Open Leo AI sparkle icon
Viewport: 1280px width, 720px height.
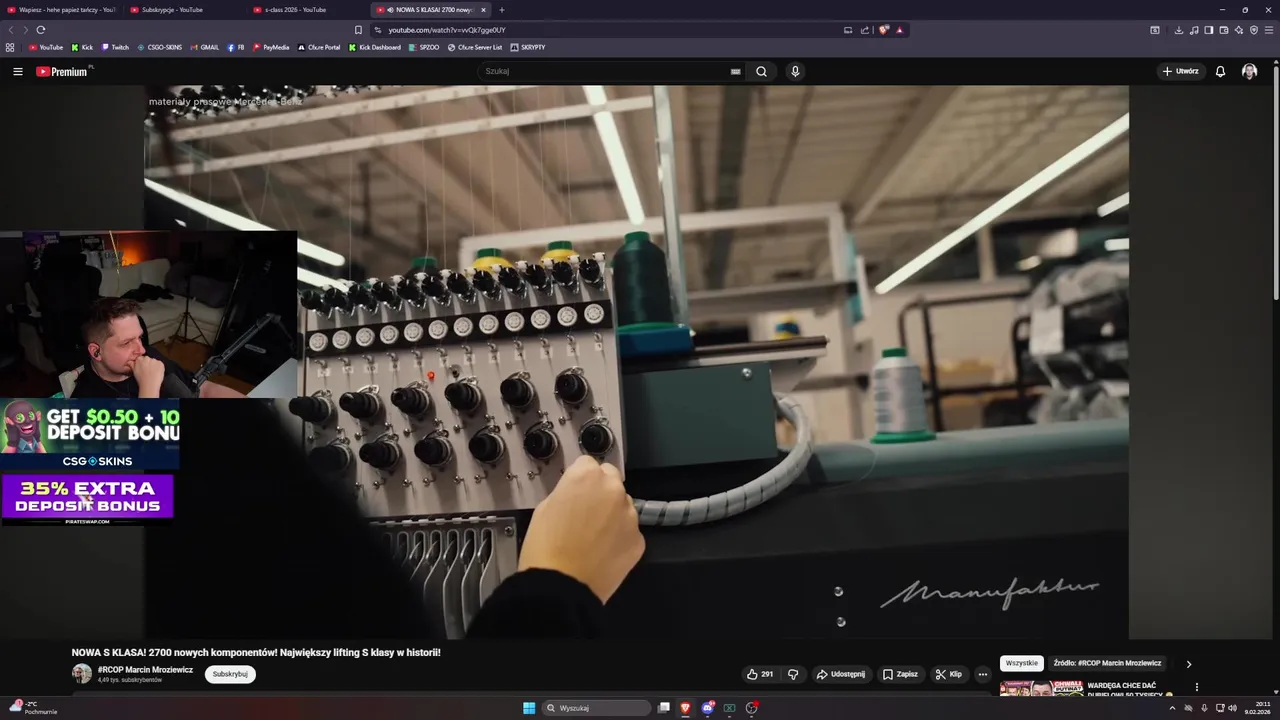point(1239,30)
